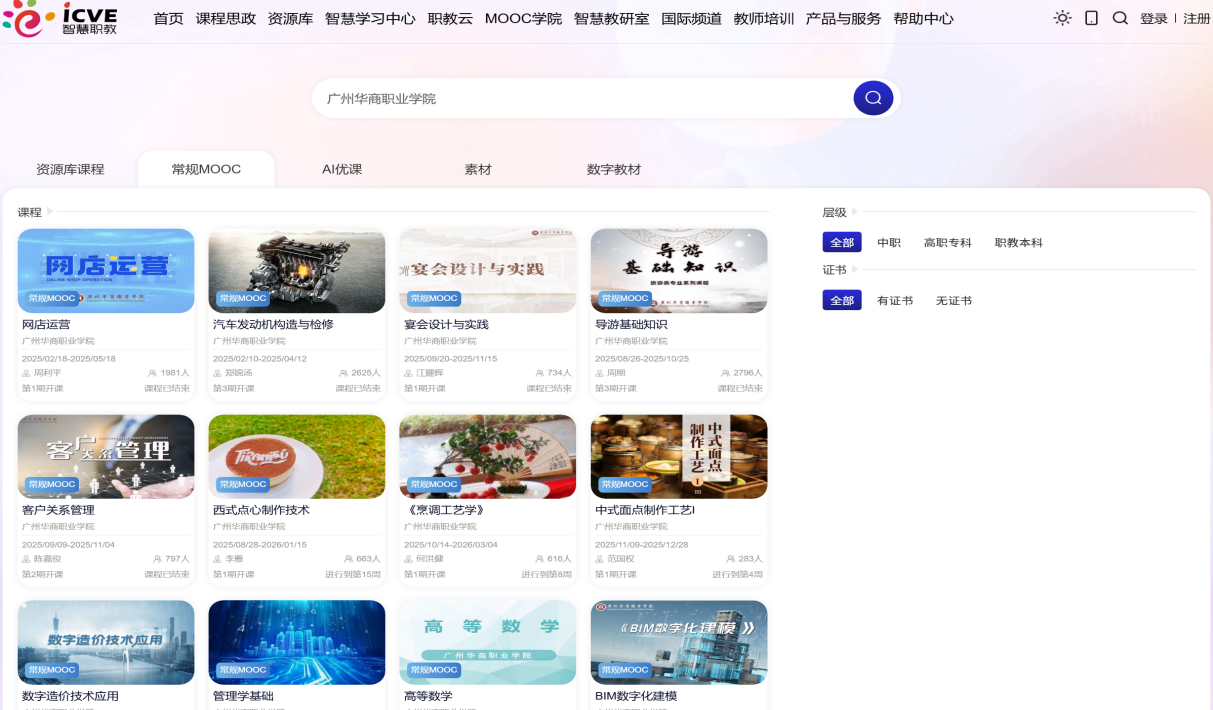Choose the 有证书 certificate filter

(895, 301)
